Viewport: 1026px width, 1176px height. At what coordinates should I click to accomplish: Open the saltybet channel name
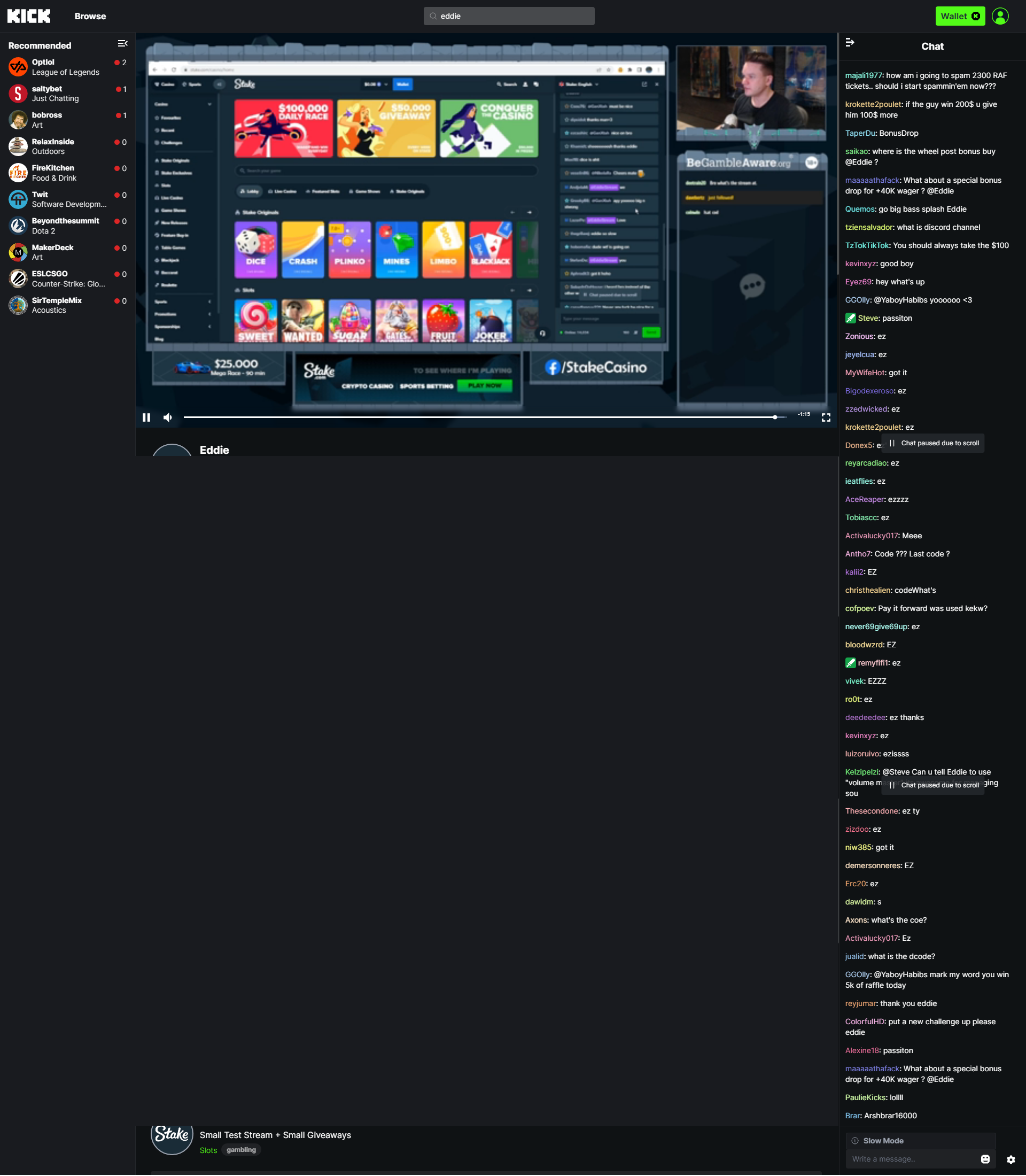47,89
